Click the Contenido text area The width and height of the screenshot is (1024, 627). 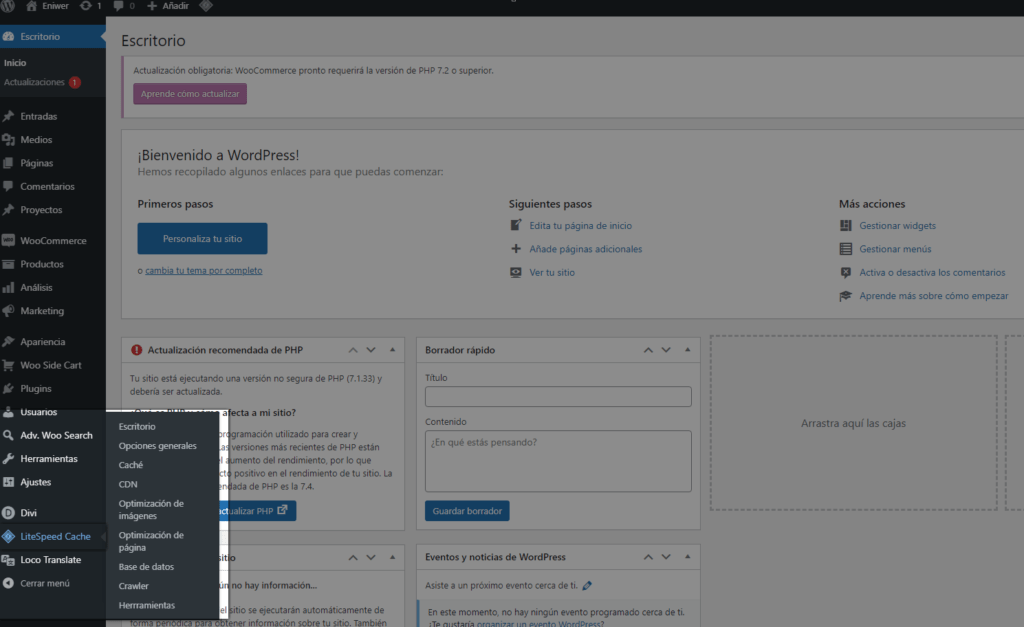558,461
